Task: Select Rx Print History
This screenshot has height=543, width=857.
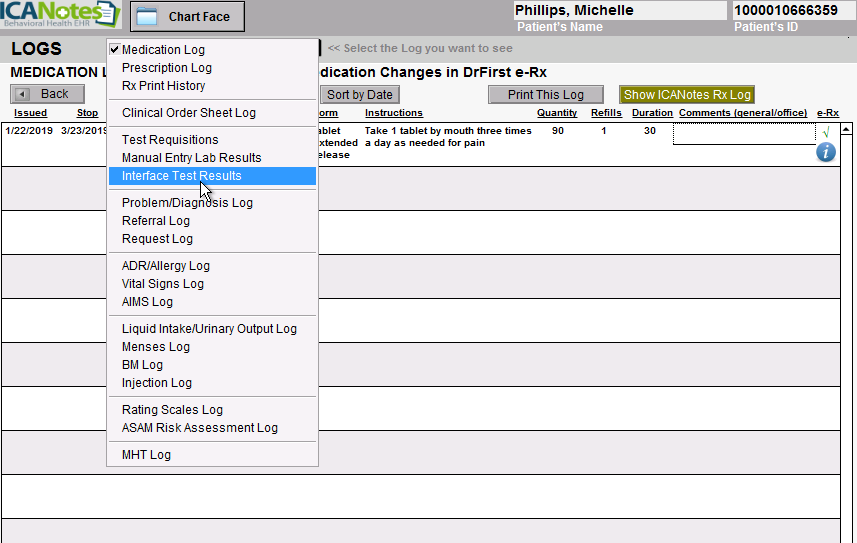Action: (163, 86)
